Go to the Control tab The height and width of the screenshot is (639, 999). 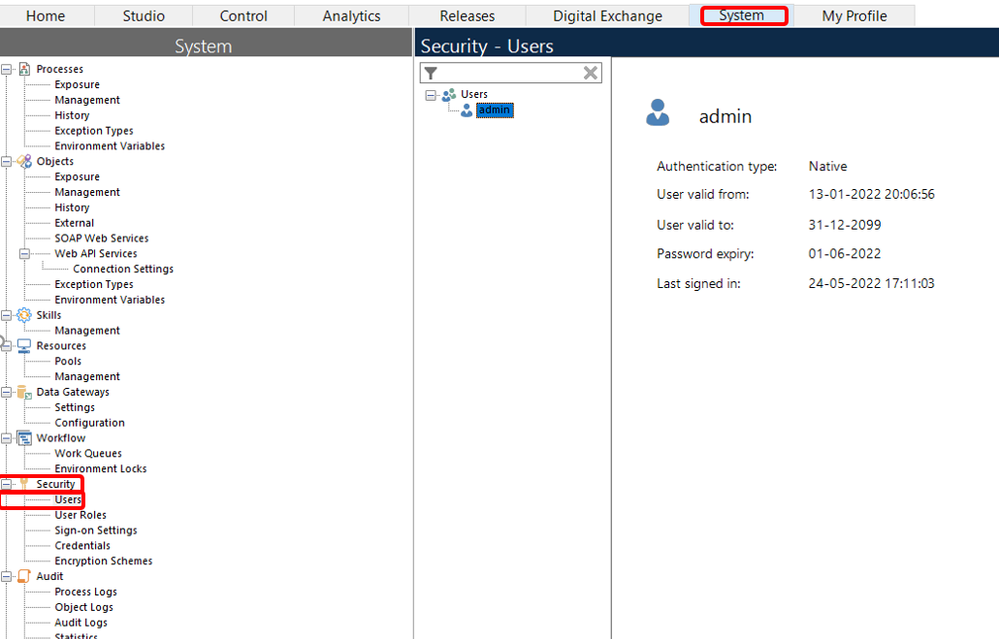coord(243,16)
